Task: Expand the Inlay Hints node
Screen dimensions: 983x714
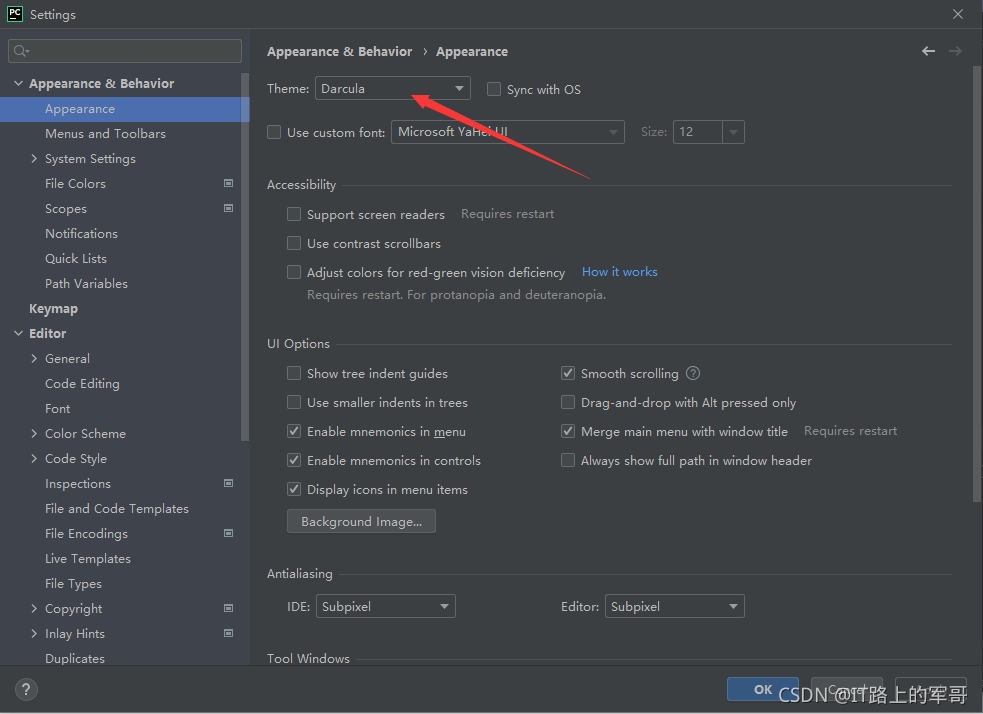Action: [34, 633]
